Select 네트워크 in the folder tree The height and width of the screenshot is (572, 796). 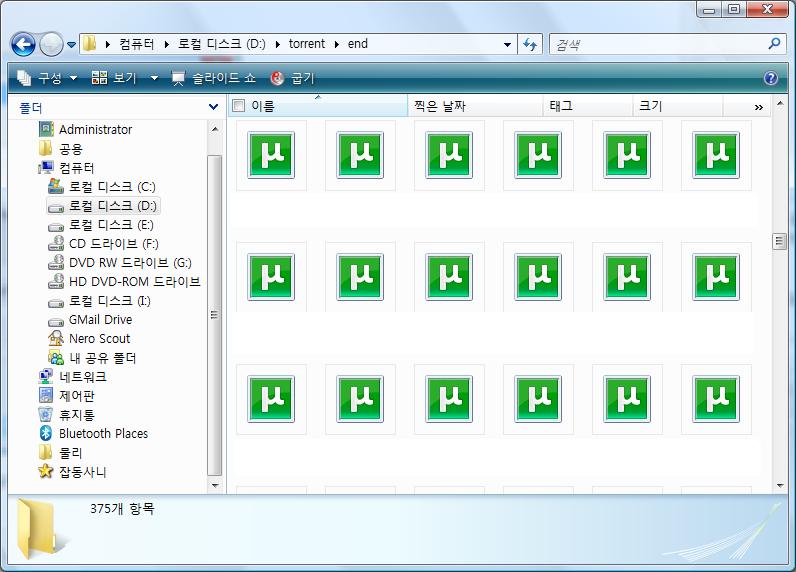(73, 377)
